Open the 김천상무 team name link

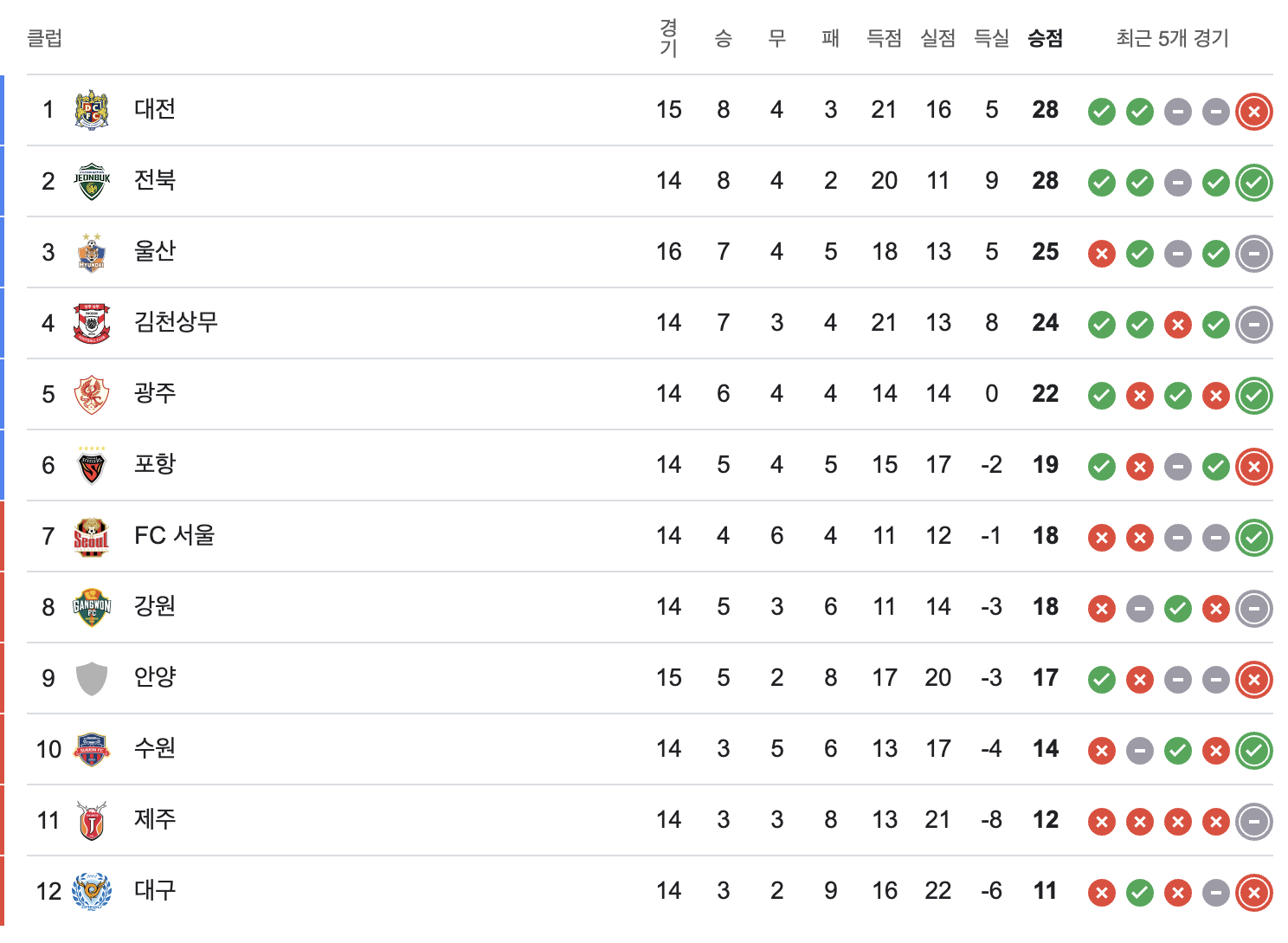click(176, 322)
